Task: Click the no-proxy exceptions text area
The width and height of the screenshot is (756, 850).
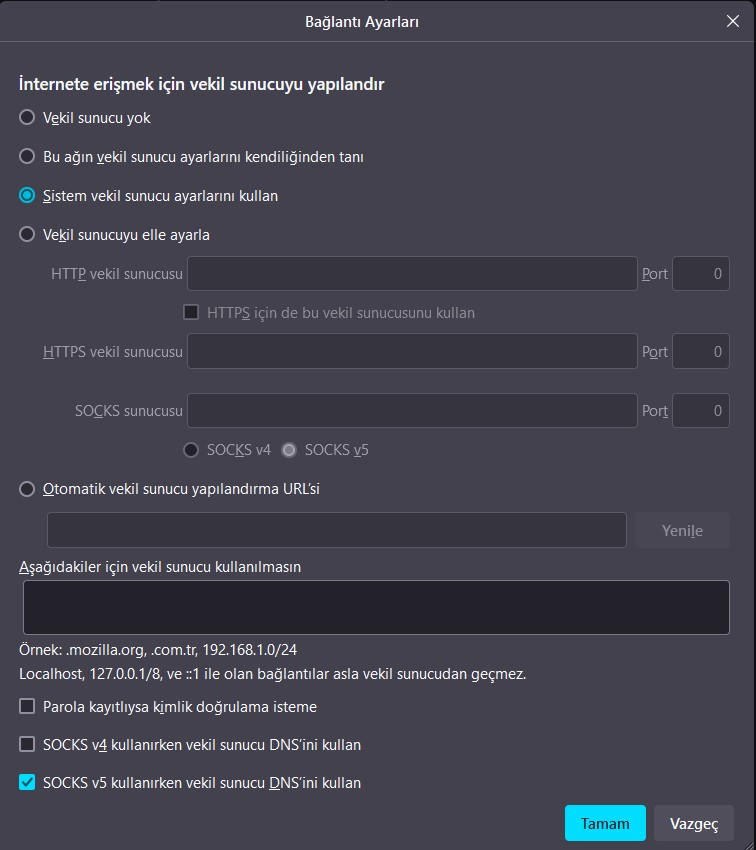Action: 376,607
